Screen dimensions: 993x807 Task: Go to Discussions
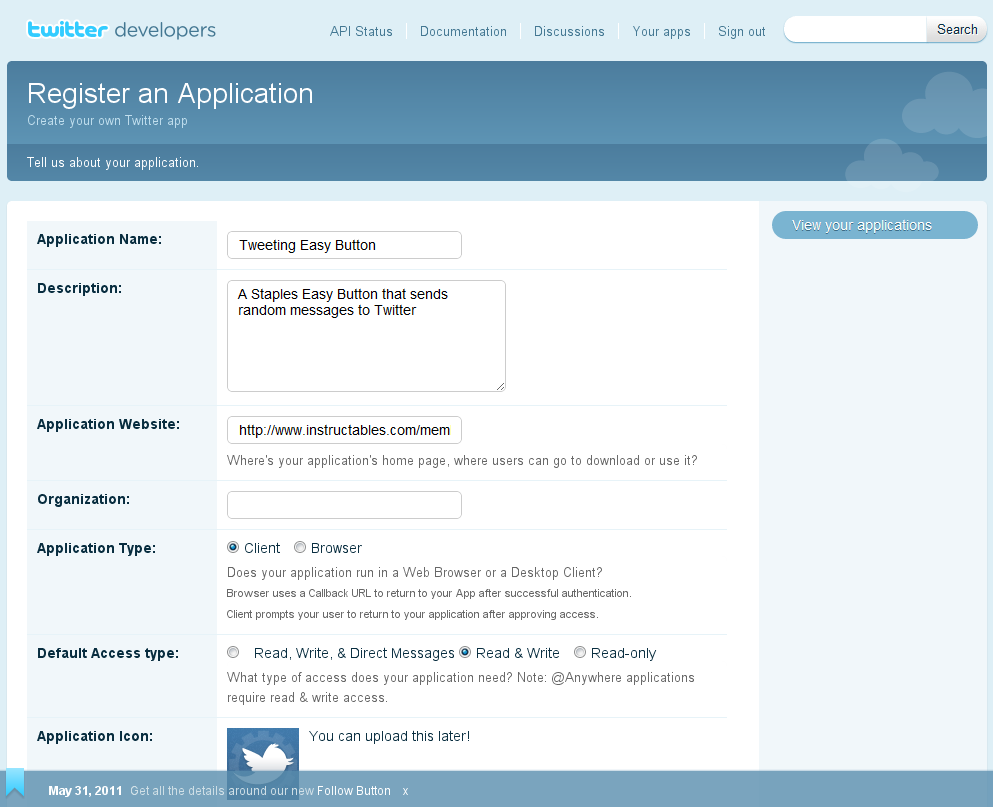569,32
